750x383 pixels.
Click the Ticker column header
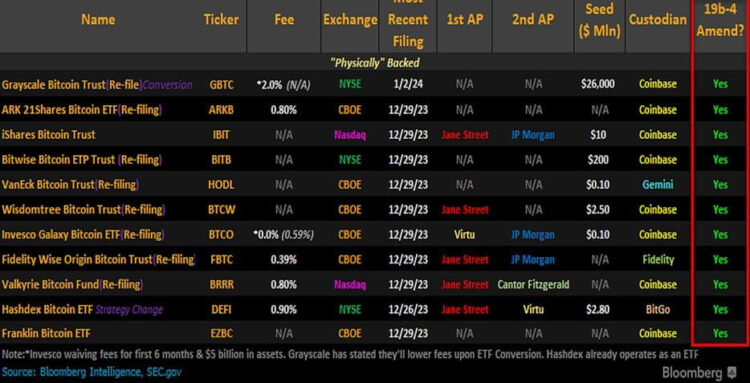(x=221, y=19)
